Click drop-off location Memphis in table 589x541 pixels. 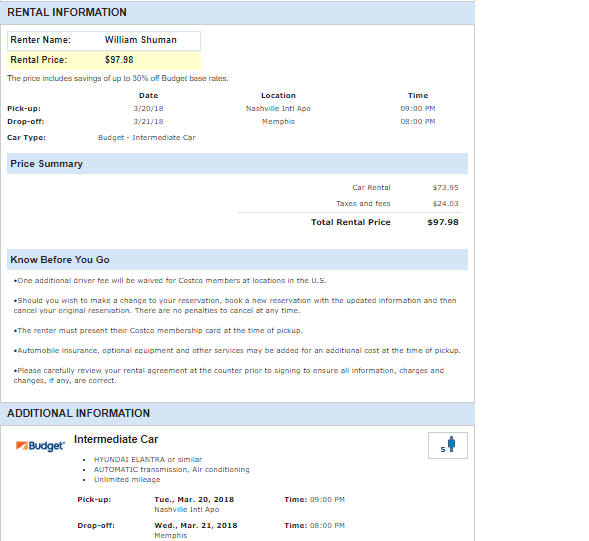pos(278,122)
